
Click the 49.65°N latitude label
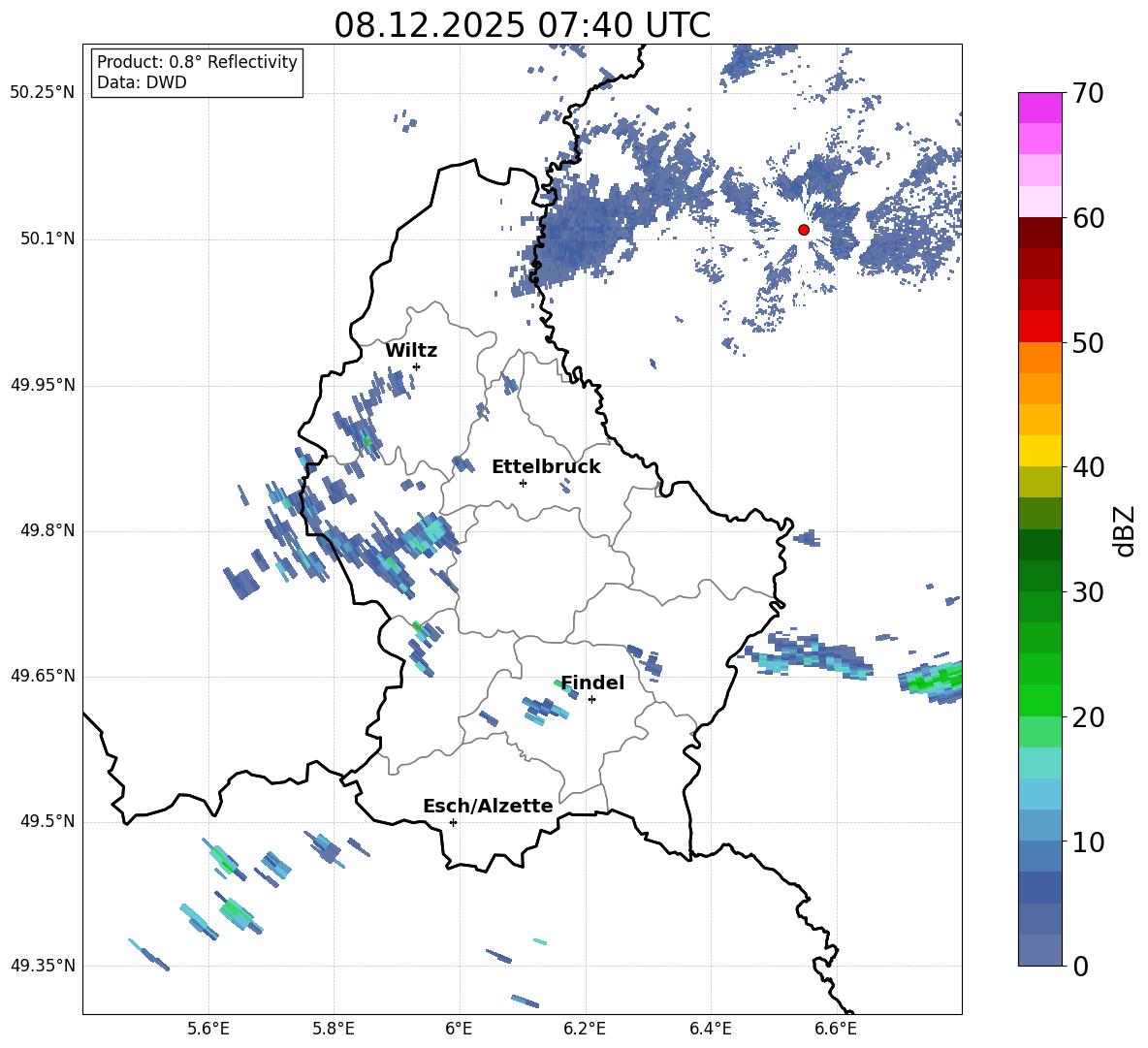[42, 676]
